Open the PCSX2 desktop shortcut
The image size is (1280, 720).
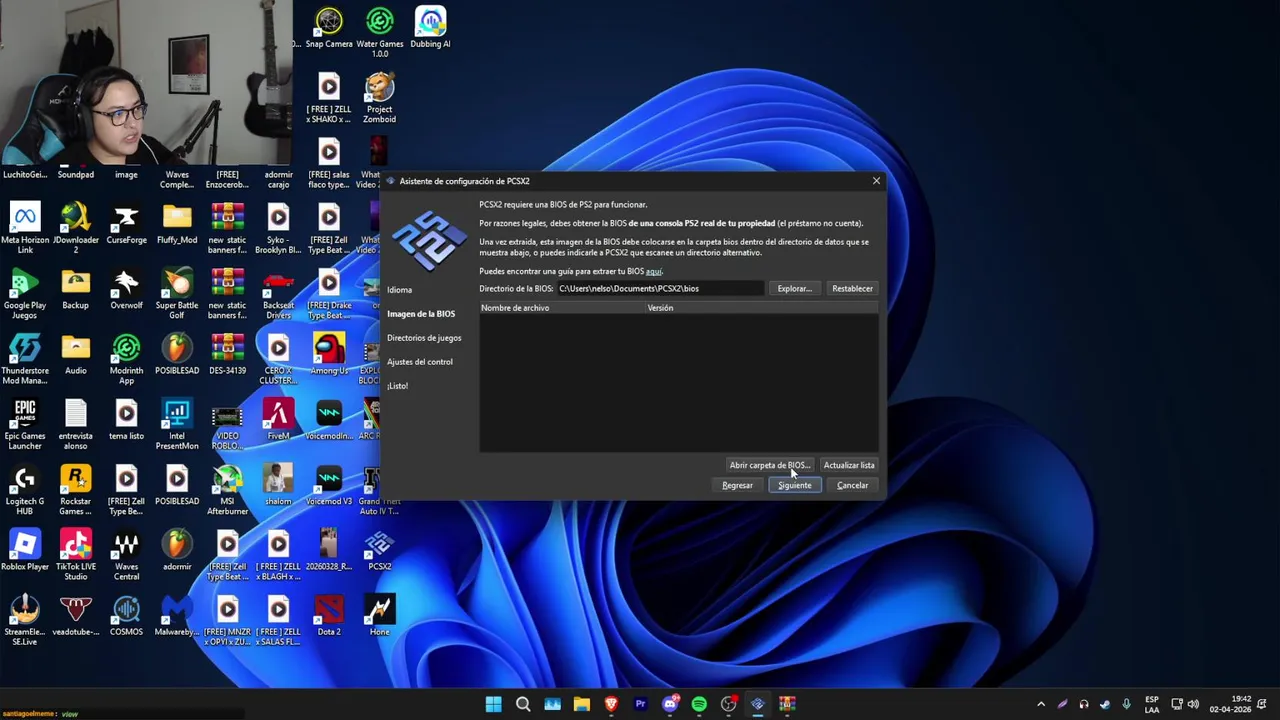click(x=379, y=551)
